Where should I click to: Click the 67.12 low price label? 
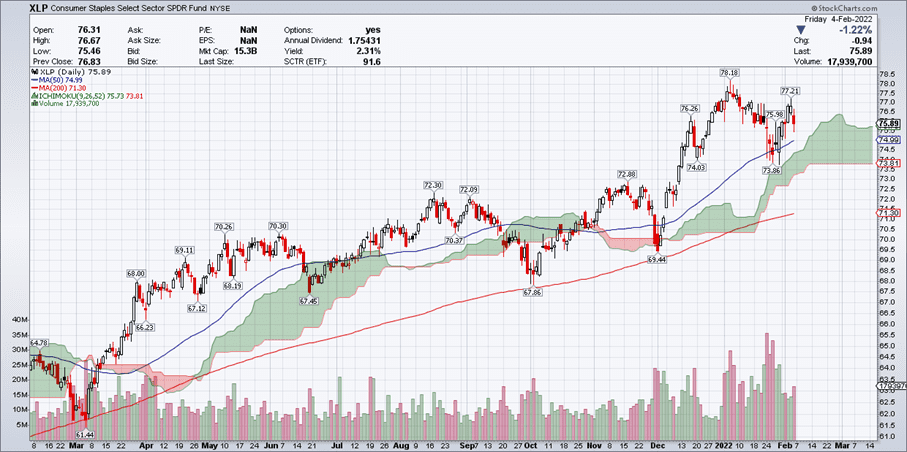(x=198, y=308)
